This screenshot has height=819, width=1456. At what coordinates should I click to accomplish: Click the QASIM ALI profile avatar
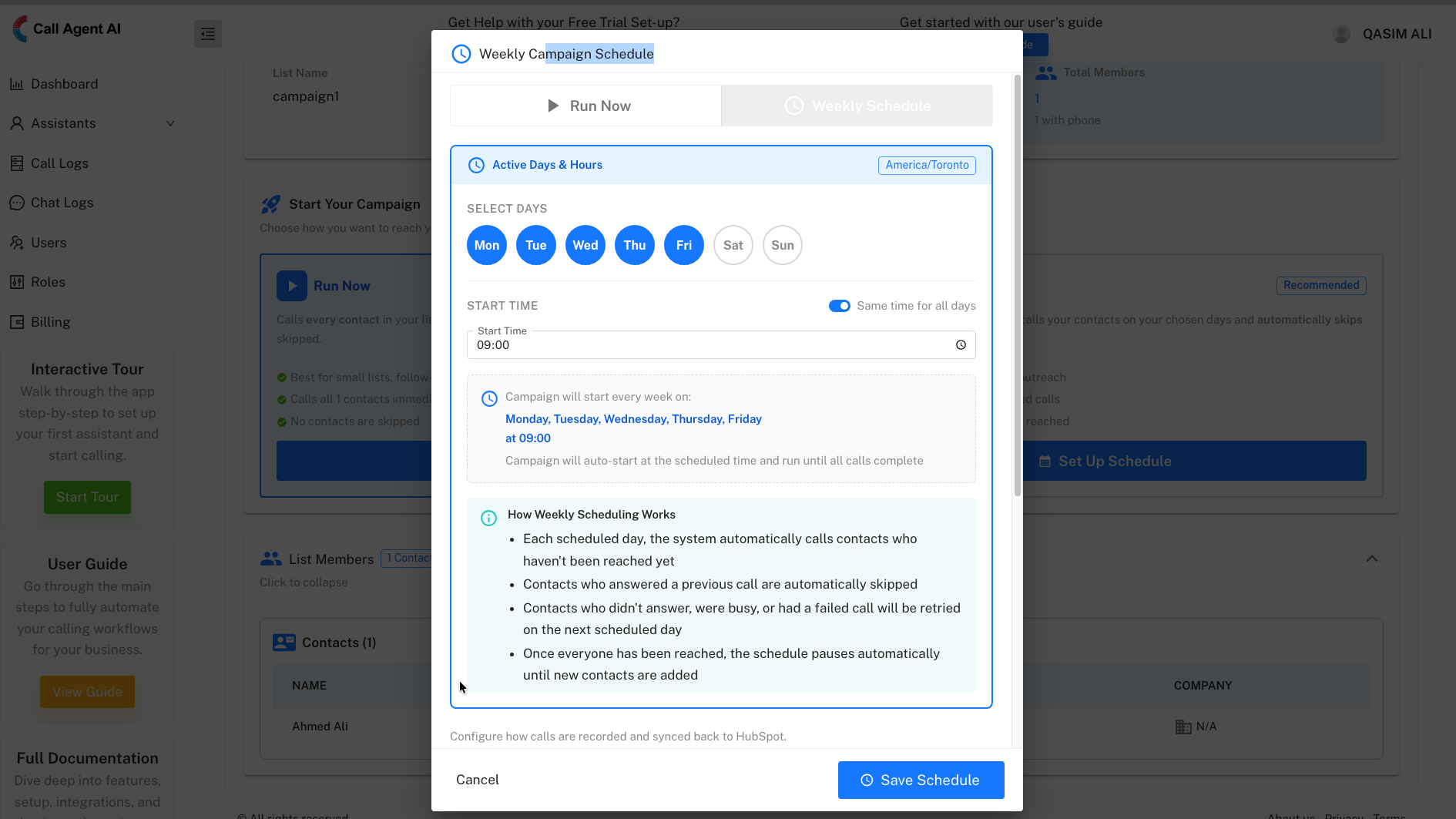click(1341, 34)
